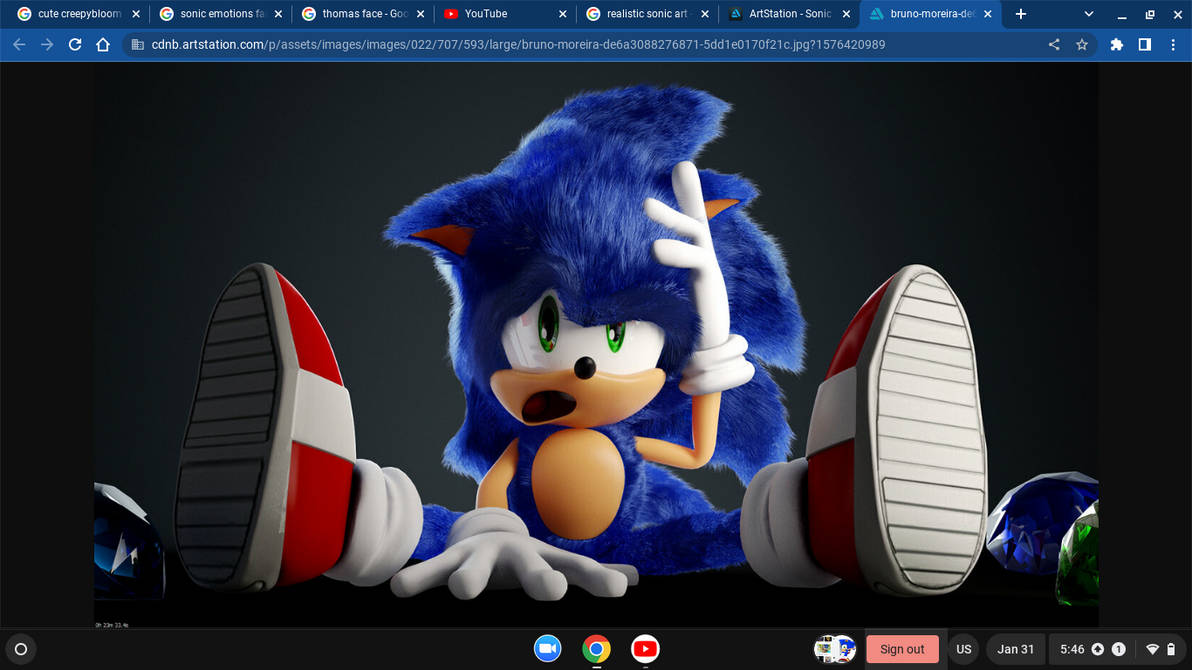Go forward to the next page
1192x670 pixels.
tap(47, 45)
